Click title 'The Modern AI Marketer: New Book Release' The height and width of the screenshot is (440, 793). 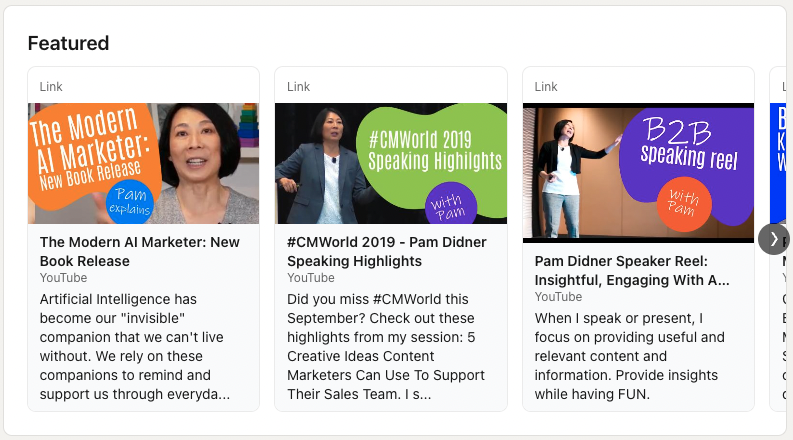pyautogui.click(x=140, y=251)
